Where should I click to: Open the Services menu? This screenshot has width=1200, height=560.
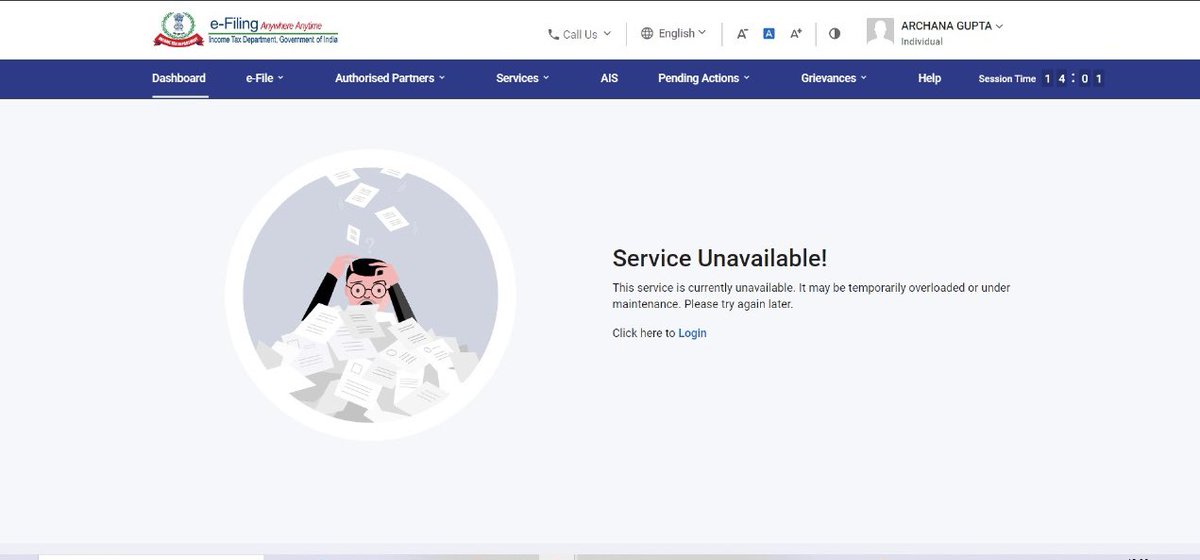point(523,78)
